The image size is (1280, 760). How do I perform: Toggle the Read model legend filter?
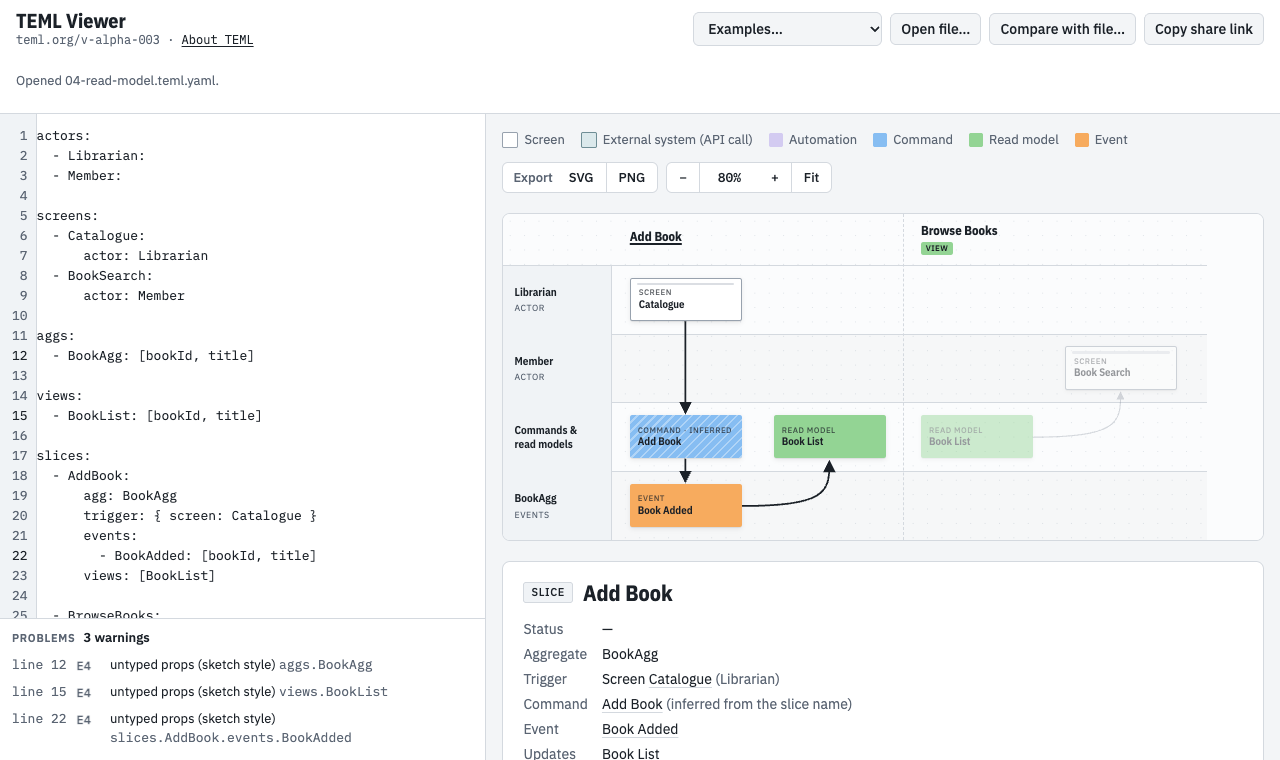(x=1014, y=140)
